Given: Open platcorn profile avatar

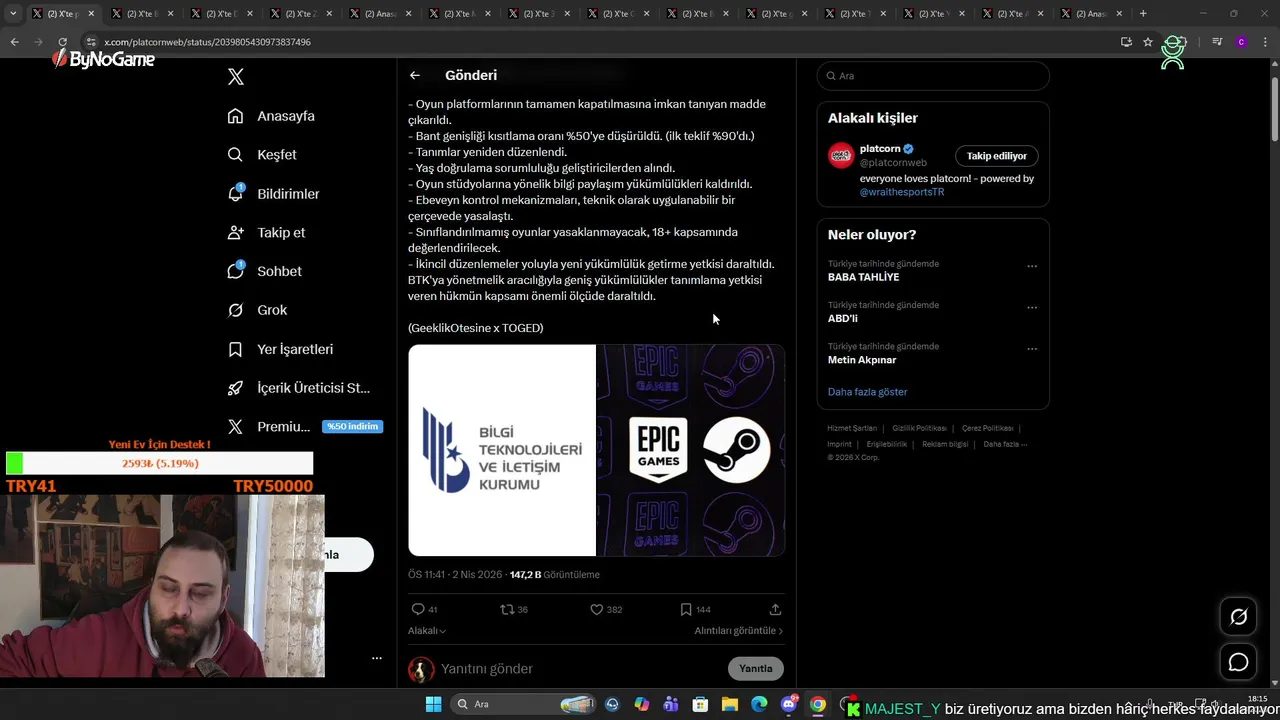Looking at the screenshot, I should [840, 155].
